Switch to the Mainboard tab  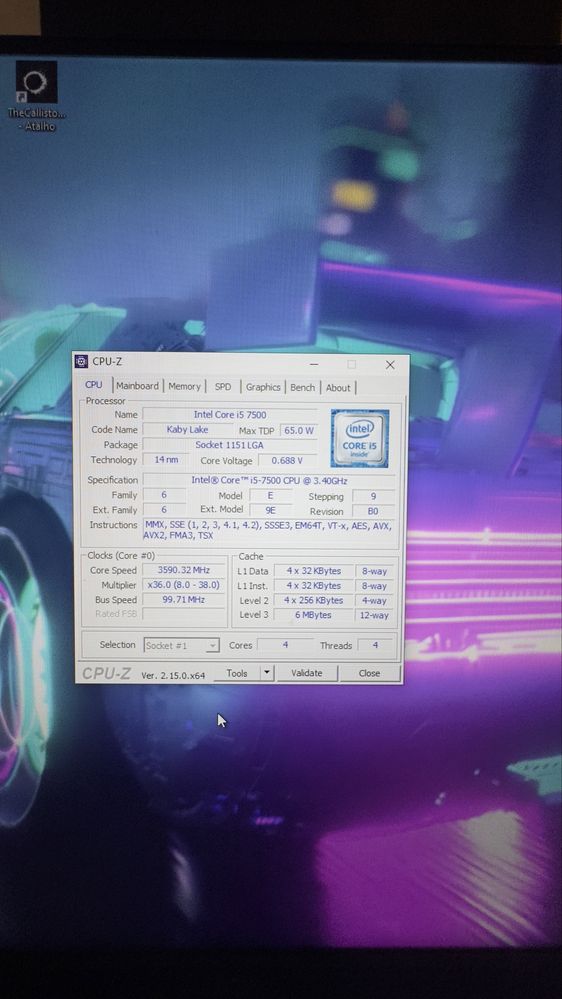pos(138,386)
